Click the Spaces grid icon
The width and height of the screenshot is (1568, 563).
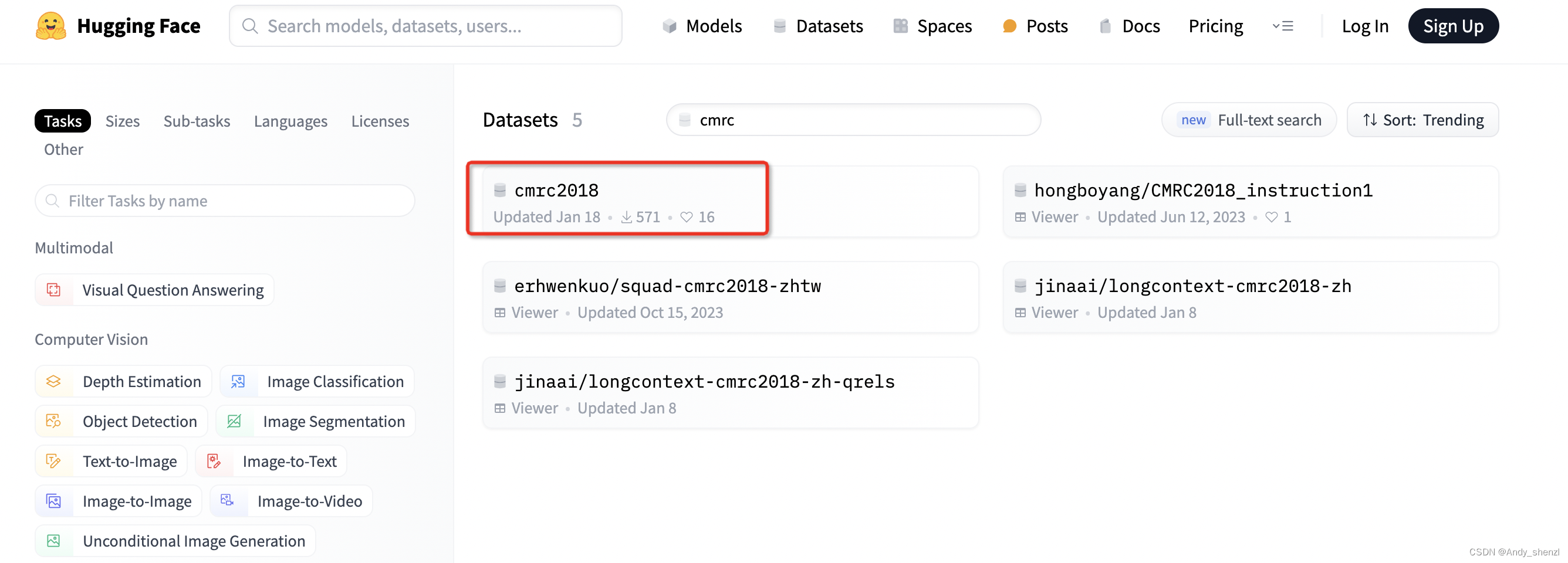(x=900, y=26)
